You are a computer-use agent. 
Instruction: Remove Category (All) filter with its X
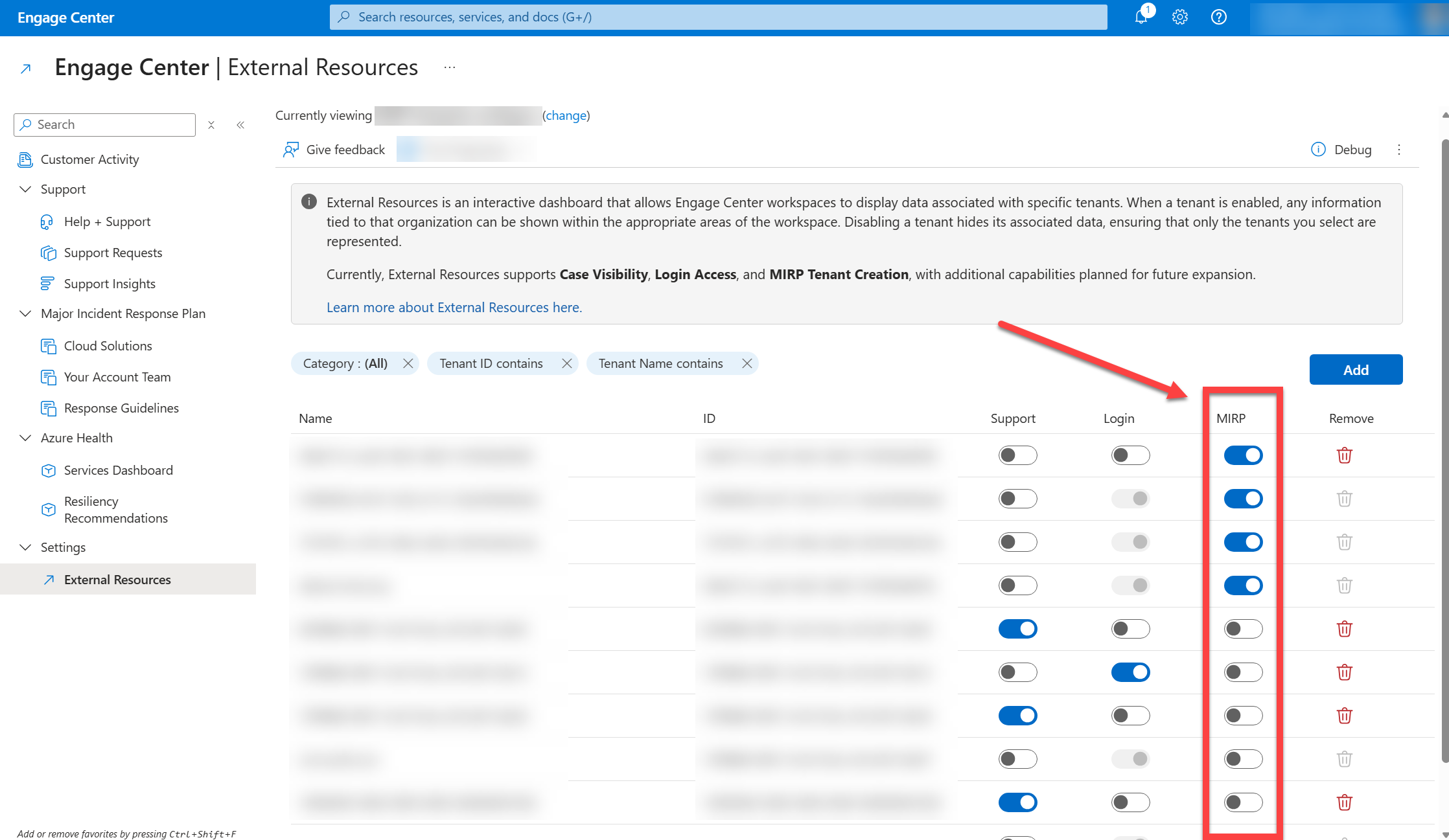tap(408, 363)
